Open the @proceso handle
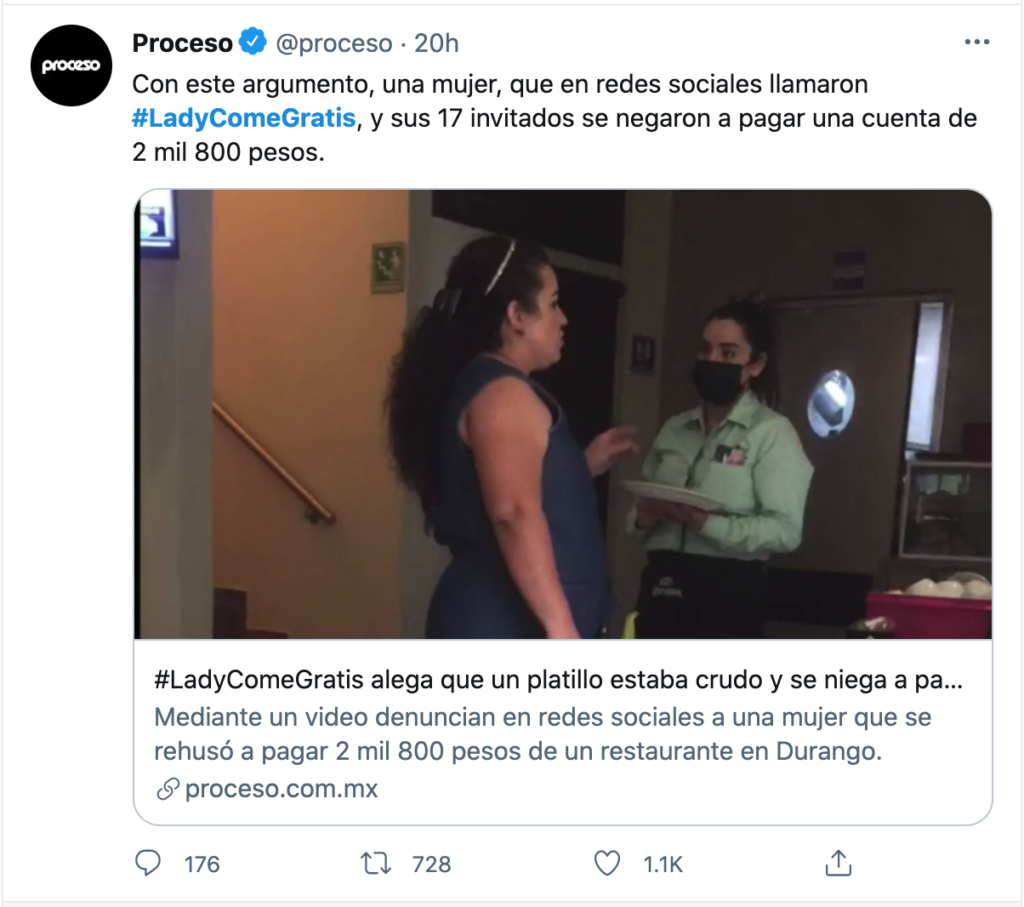The width and height of the screenshot is (1024, 907). pos(334,43)
